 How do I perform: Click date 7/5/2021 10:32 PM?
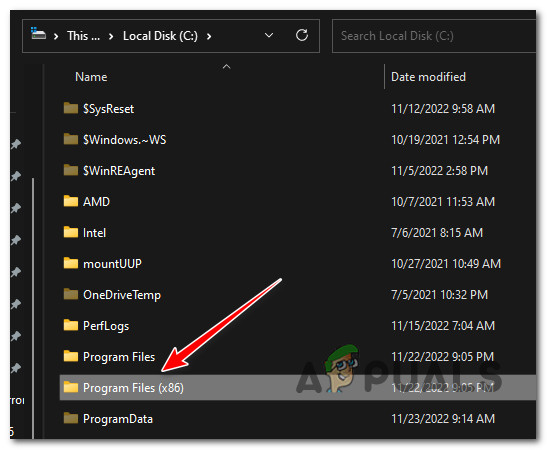click(x=439, y=295)
